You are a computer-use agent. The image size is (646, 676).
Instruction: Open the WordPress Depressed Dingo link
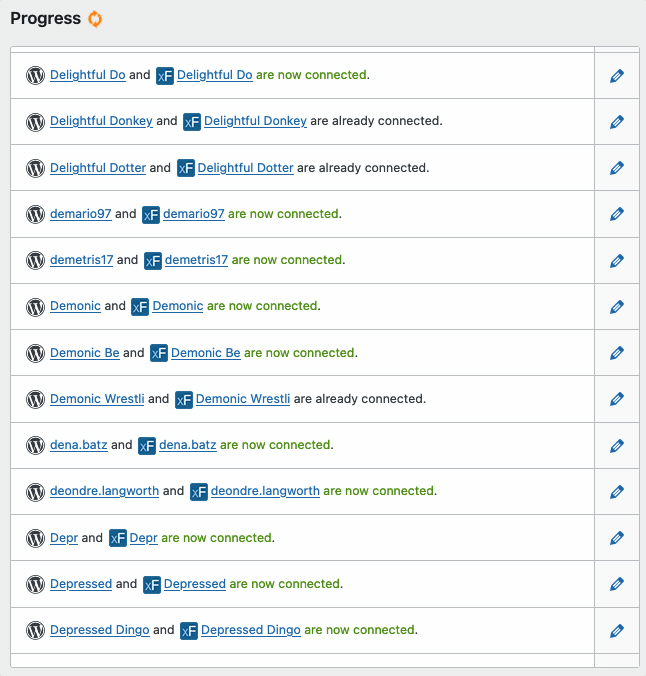tap(100, 630)
